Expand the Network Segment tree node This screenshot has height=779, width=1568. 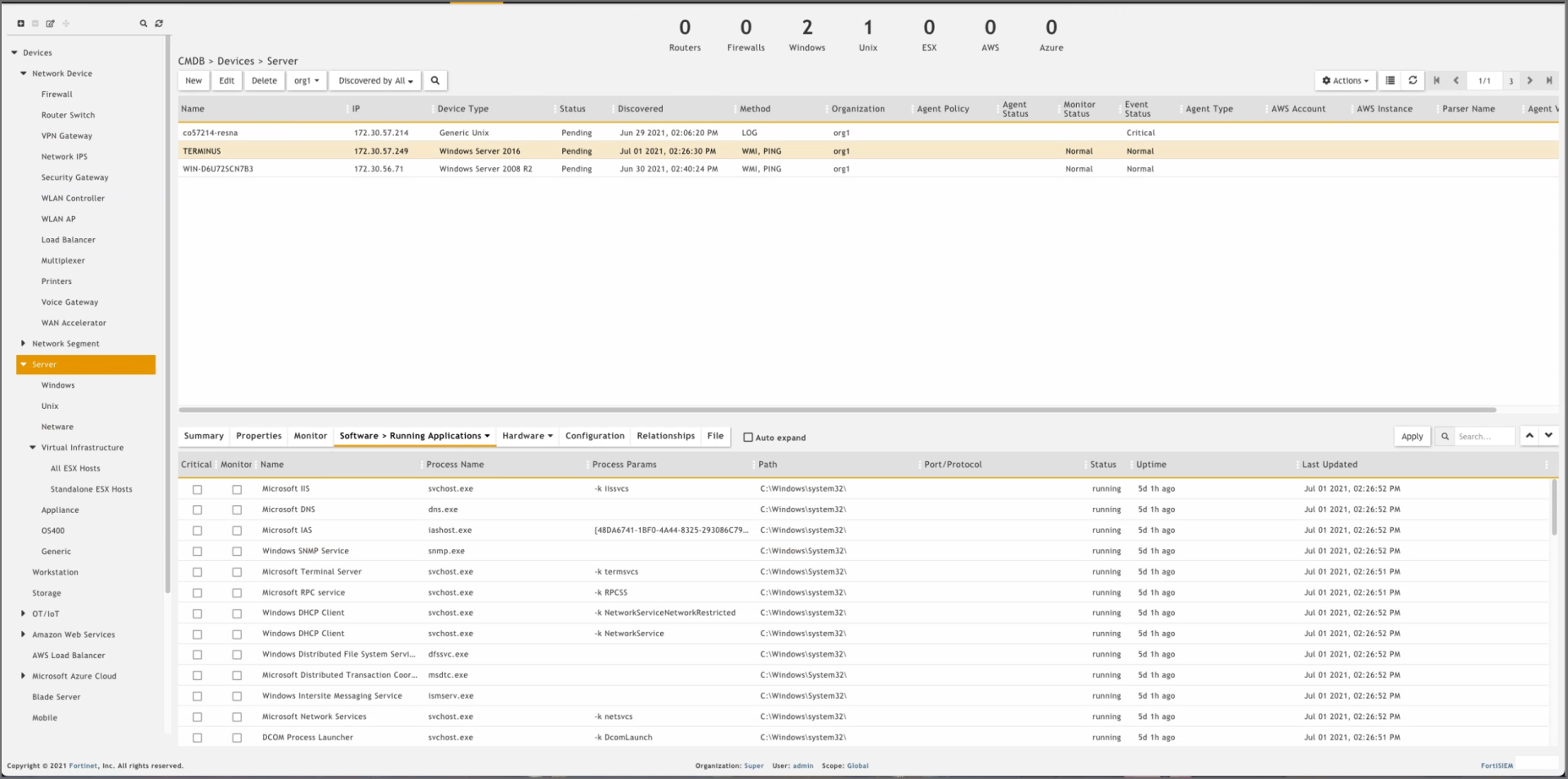24,344
